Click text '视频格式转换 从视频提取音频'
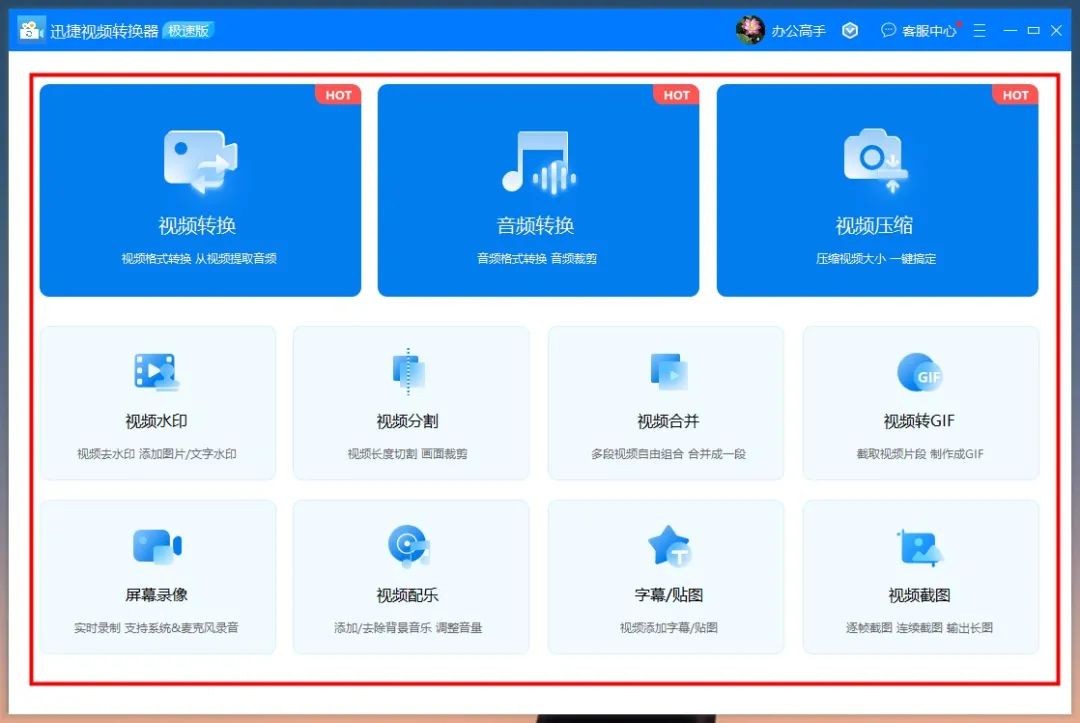The width and height of the screenshot is (1080, 723). tap(199, 259)
